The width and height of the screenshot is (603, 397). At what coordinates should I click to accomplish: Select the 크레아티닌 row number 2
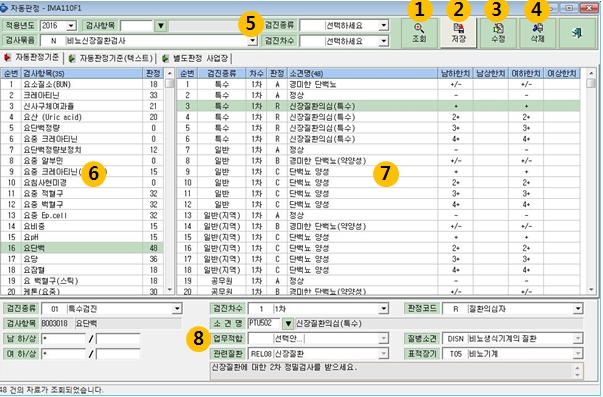point(82,95)
